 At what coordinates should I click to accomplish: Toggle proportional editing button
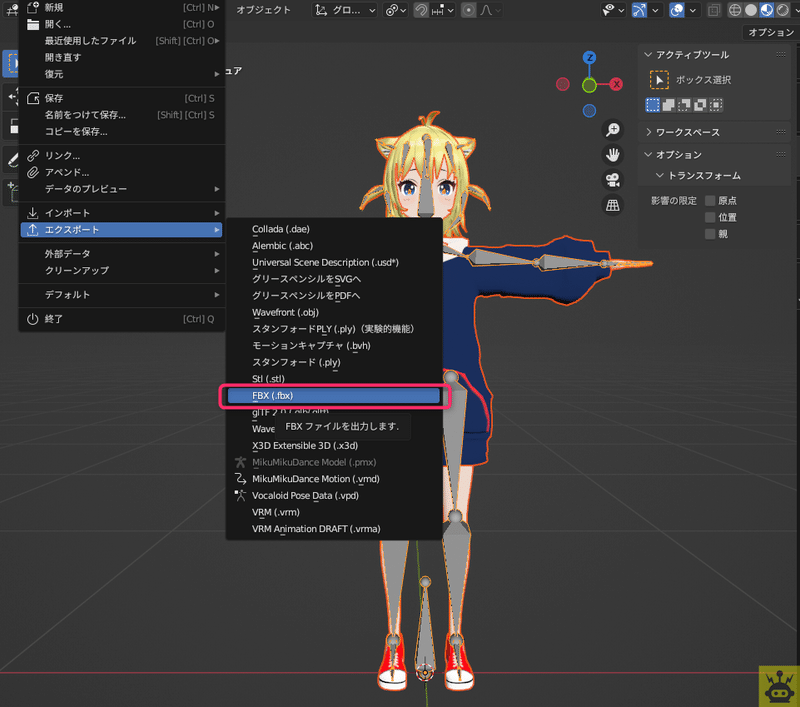pyautogui.click(x=468, y=10)
